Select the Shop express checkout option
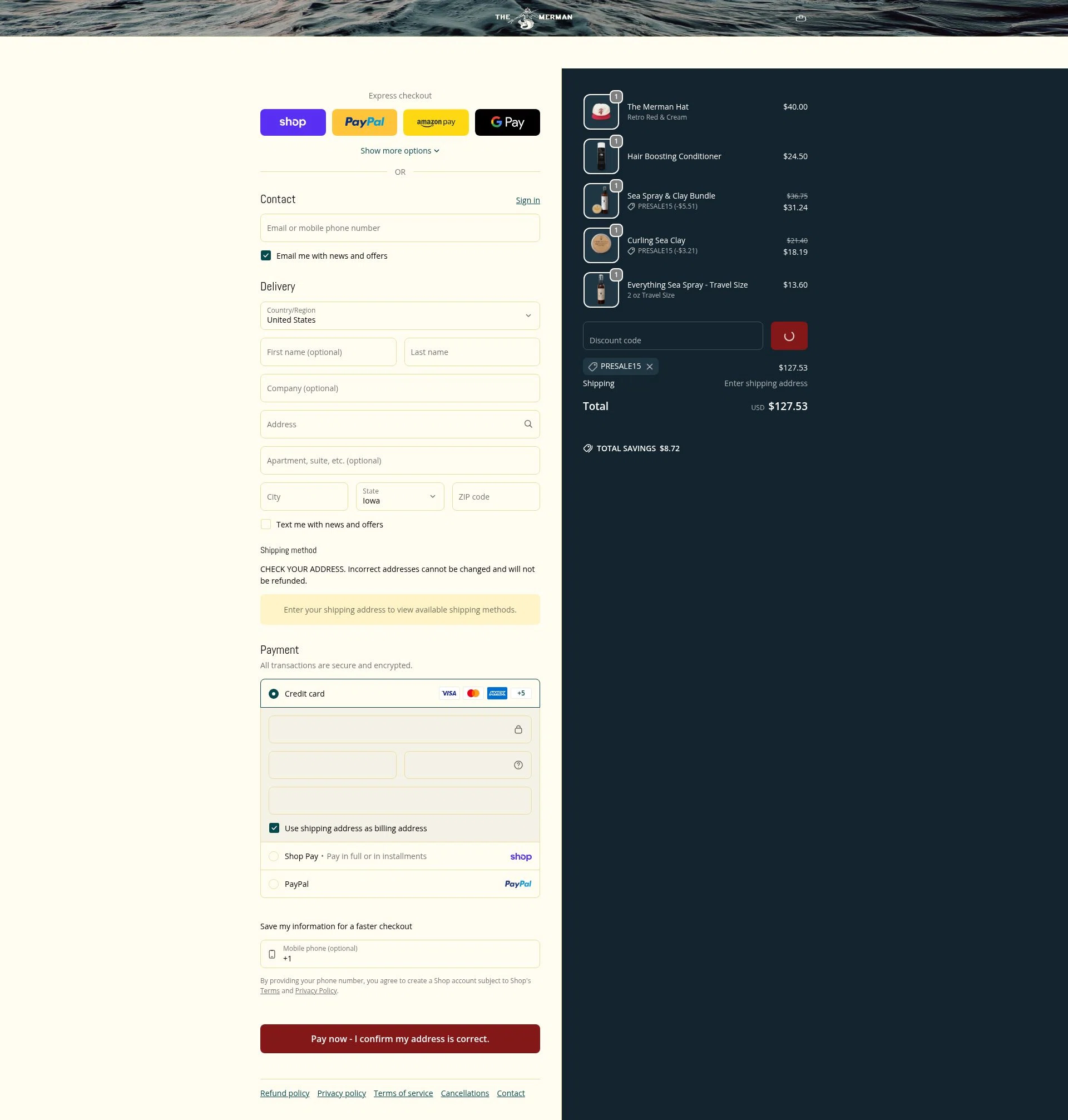The image size is (1068, 1120). click(x=293, y=122)
